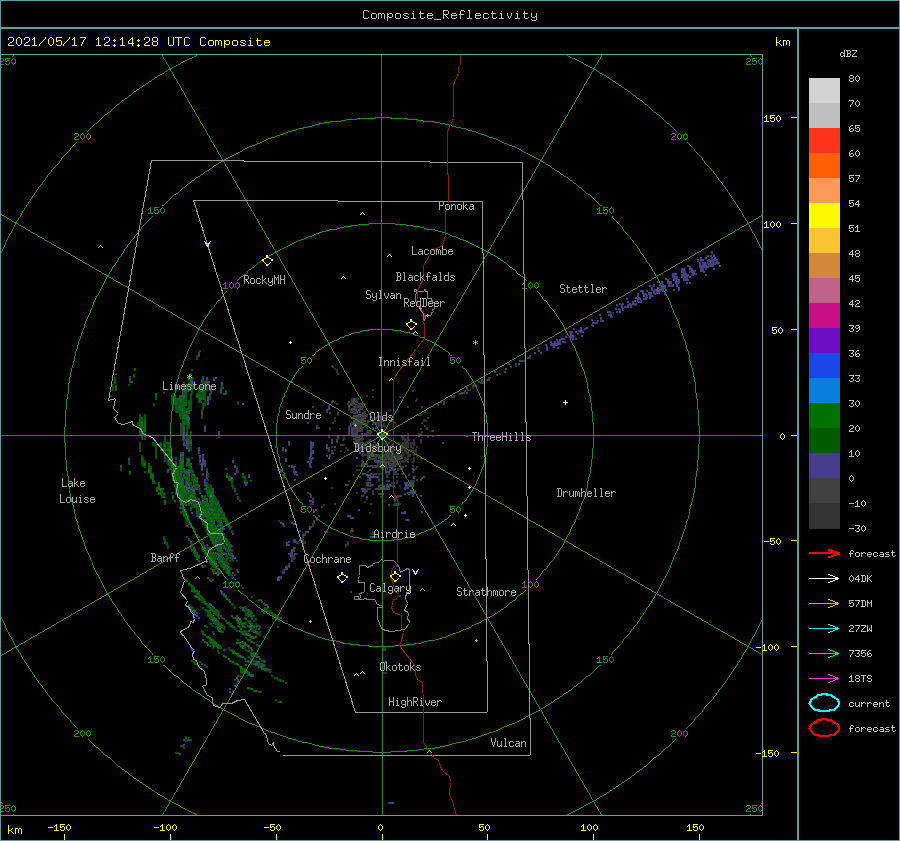Click the asterisk marker south of Stettler
The width and height of the screenshot is (900, 841).
tap(475, 343)
